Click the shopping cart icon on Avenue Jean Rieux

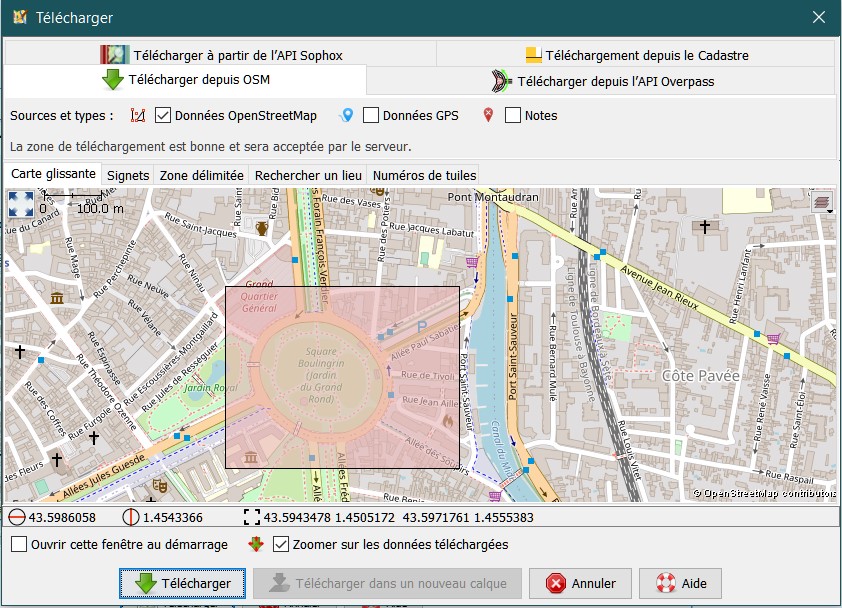[x=773, y=338]
